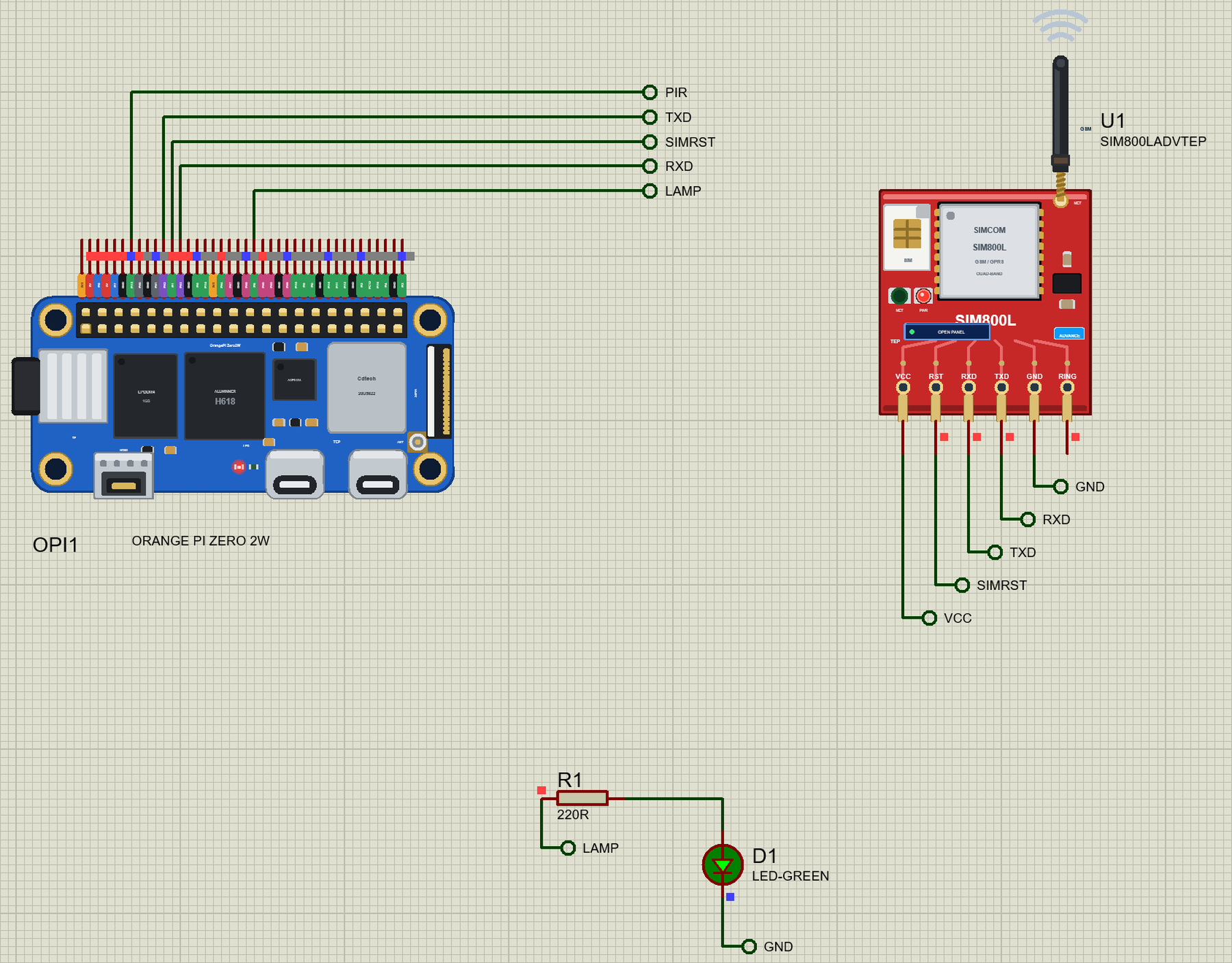Click the SIM card slot on SIM800L
Viewport: 1232px width, 963px height.
[907, 237]
